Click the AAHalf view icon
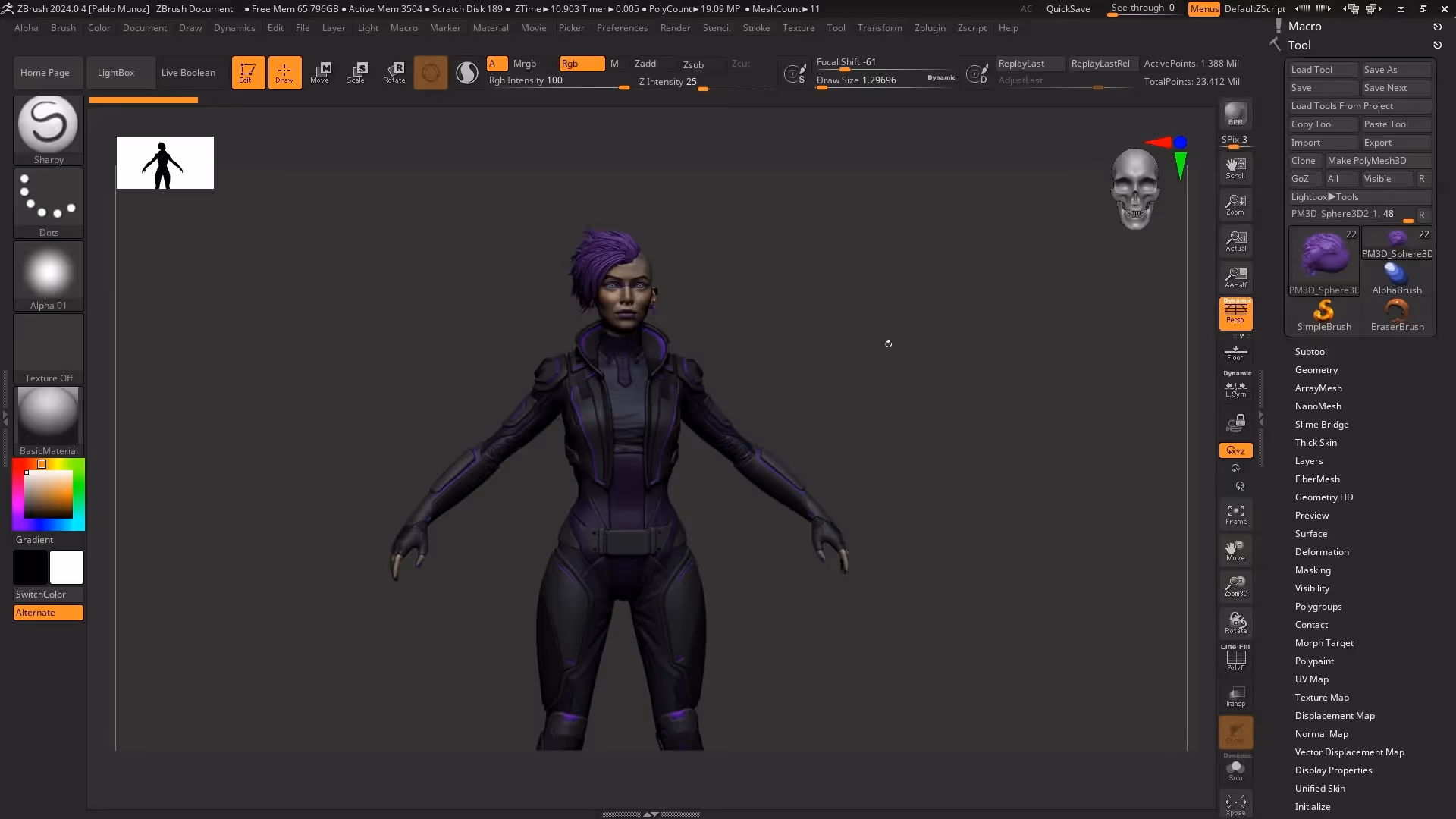Viewport: 1456px width, 819px height. pyautogui.click(x=1235, y=277)
